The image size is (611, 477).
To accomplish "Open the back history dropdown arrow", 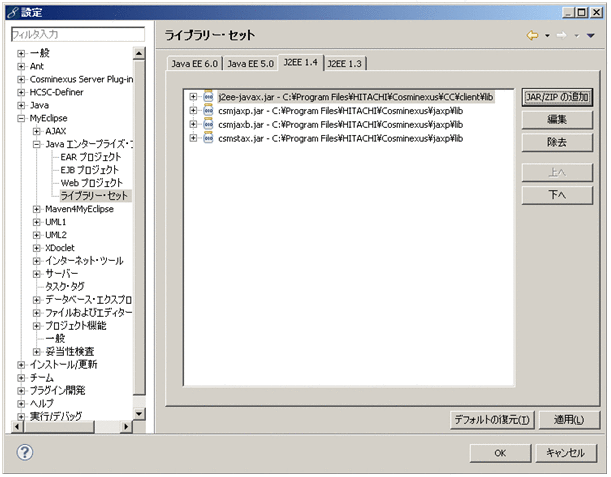I will (x=547, y=35).
